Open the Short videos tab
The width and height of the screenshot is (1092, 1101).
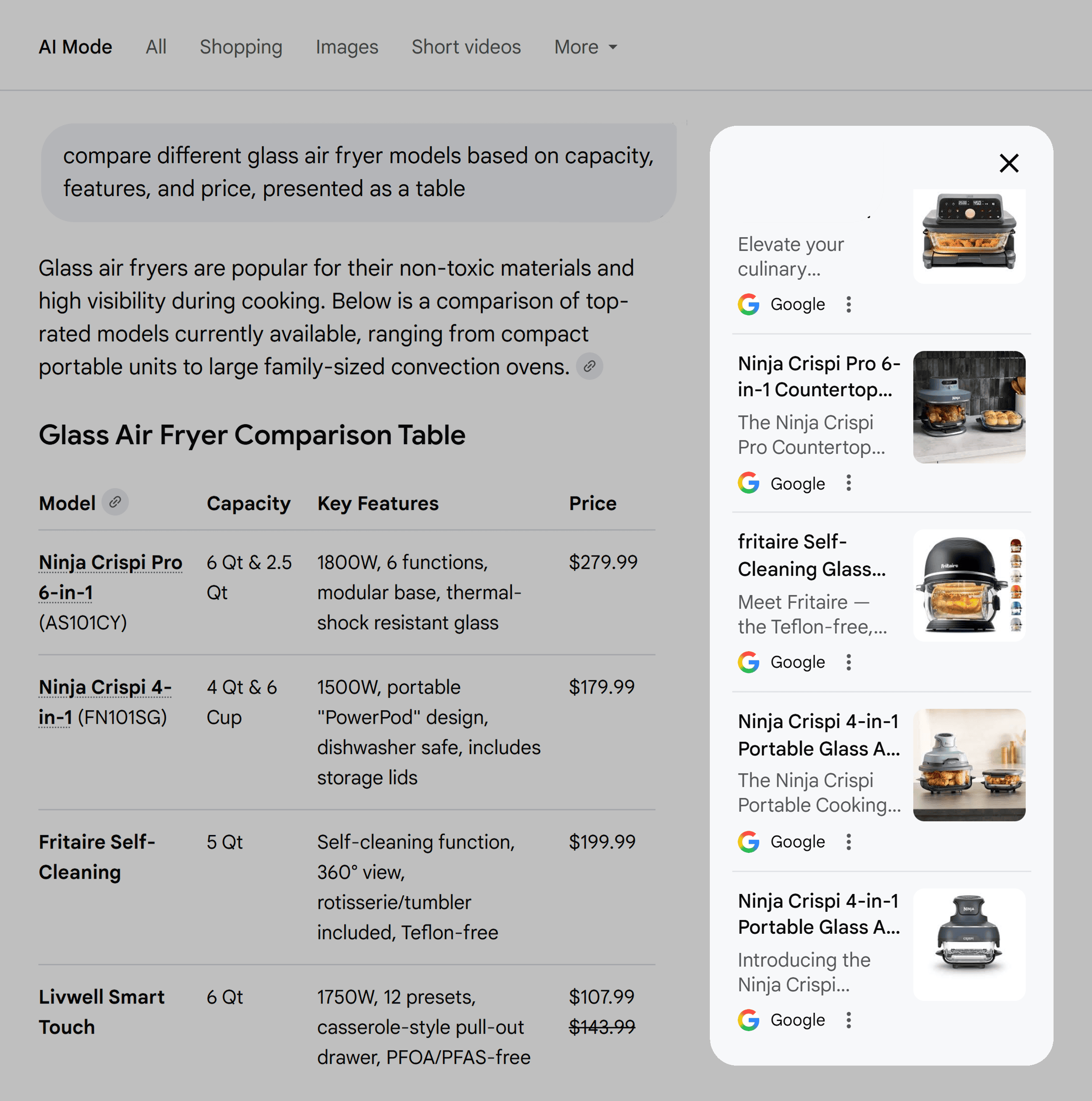click(466, 47)
